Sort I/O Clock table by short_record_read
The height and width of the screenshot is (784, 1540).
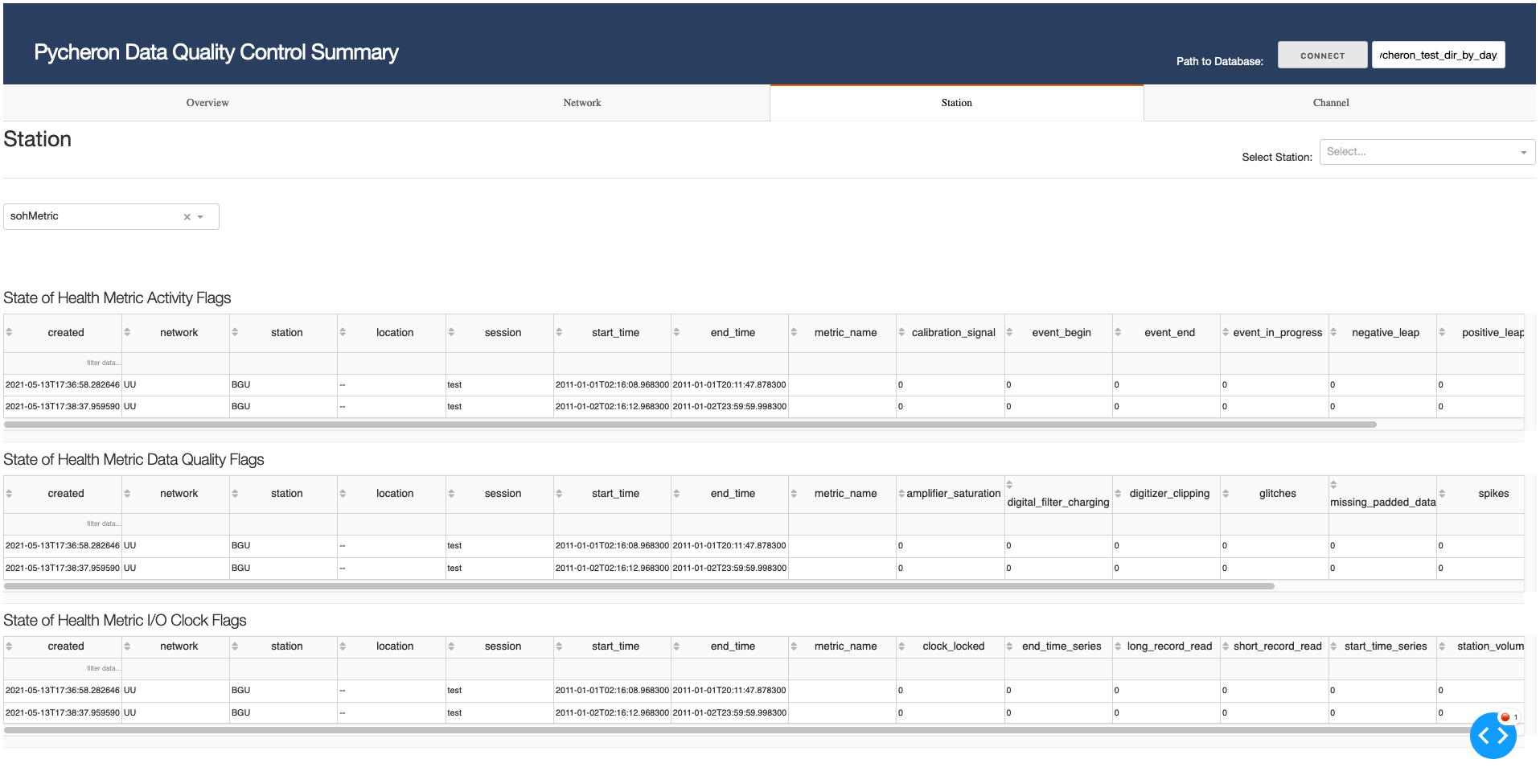click(1226, 646)
